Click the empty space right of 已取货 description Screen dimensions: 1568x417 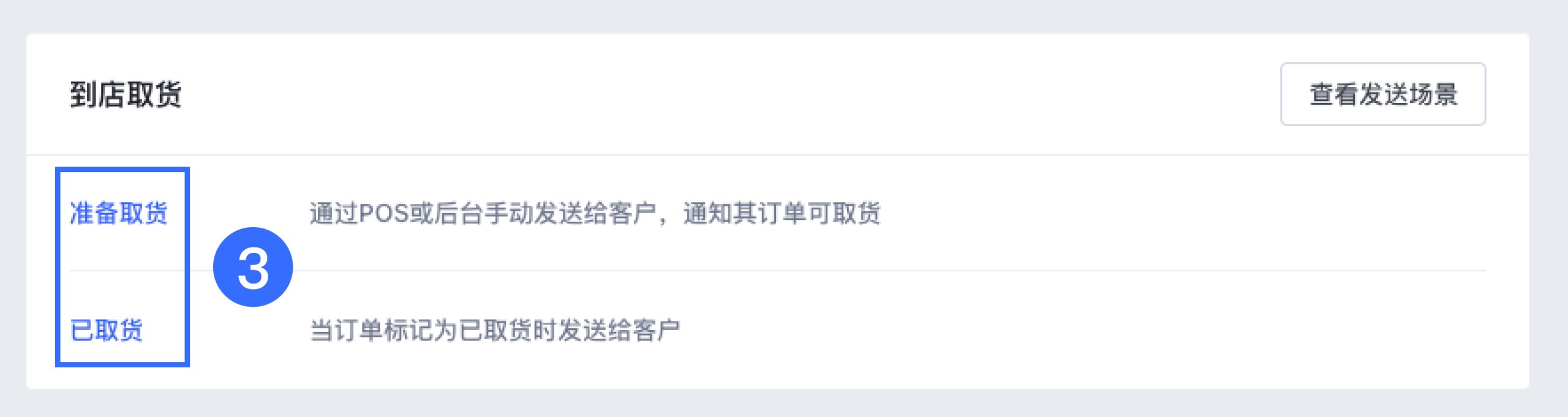click(1084, 330)
